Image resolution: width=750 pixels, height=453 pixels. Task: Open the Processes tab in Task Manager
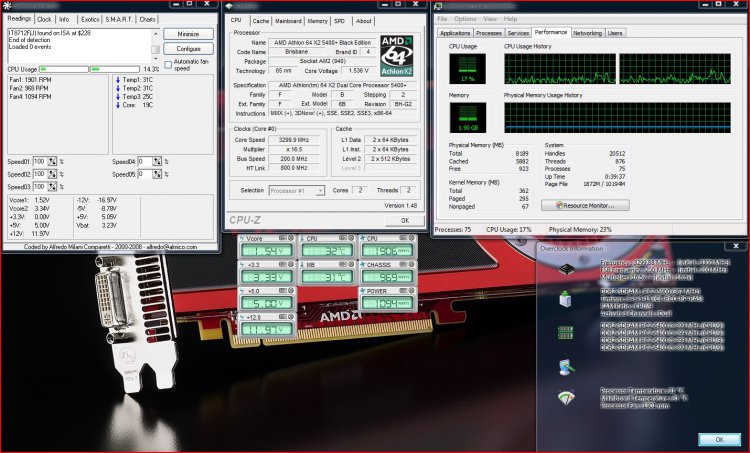488,33
